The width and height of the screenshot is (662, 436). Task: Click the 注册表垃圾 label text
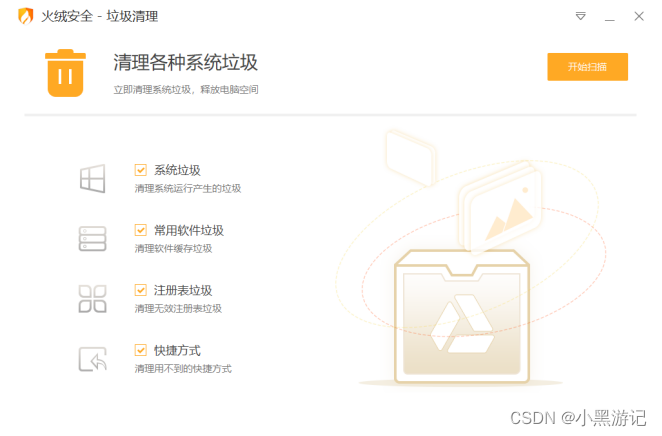coord(183,290)
